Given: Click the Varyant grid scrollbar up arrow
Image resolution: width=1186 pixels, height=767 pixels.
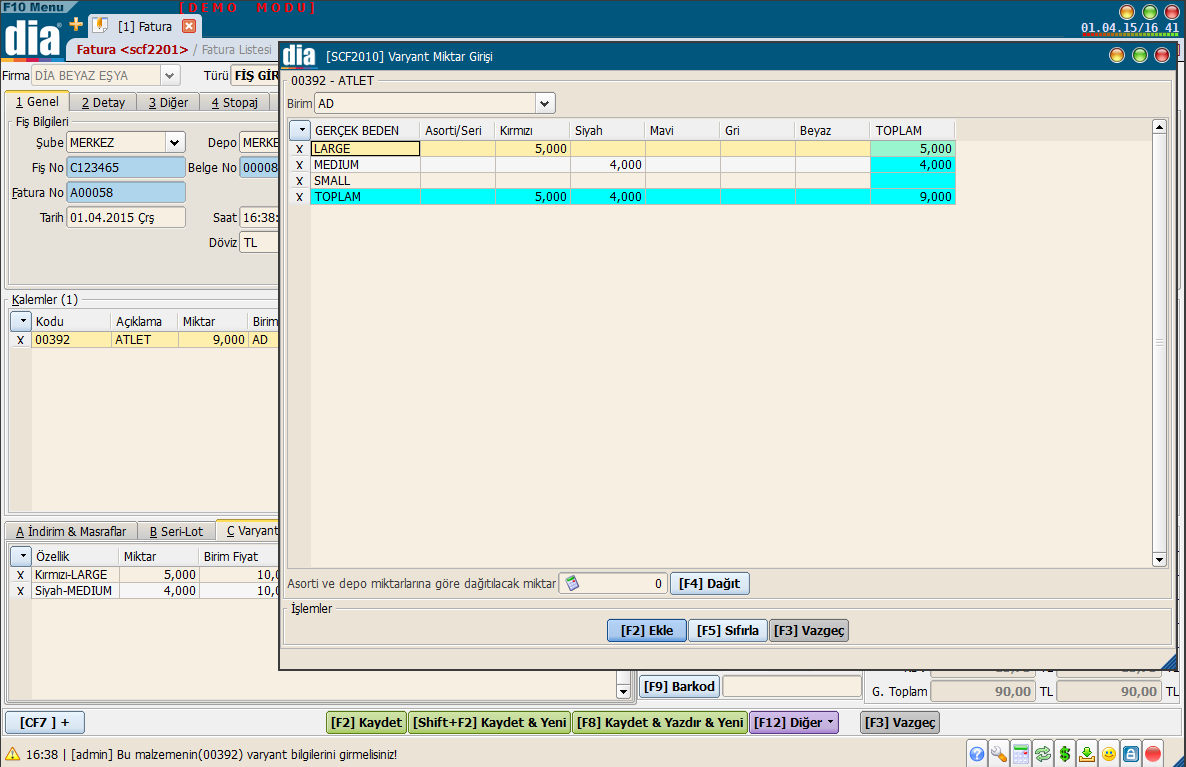Looking at the screenshot, I should [x=1159, y=126].
